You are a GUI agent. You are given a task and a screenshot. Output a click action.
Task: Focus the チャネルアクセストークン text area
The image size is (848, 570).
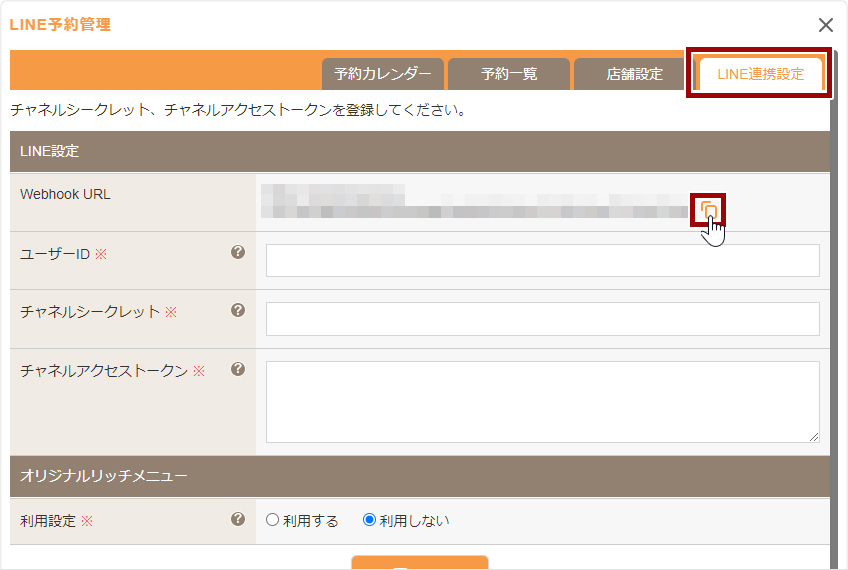[542, 402]
